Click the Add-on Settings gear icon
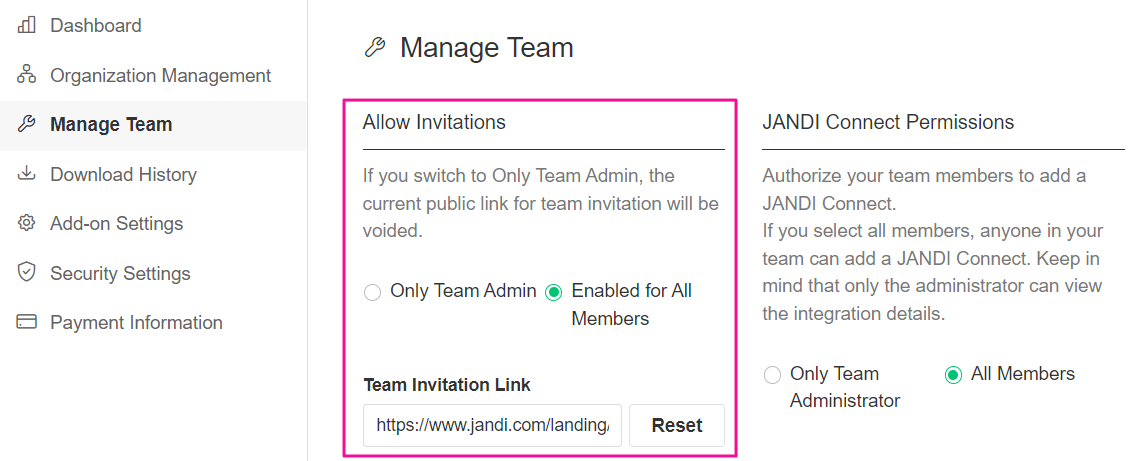The width and height of the screenshot is (1132, 461). click(x=26, y=224)
